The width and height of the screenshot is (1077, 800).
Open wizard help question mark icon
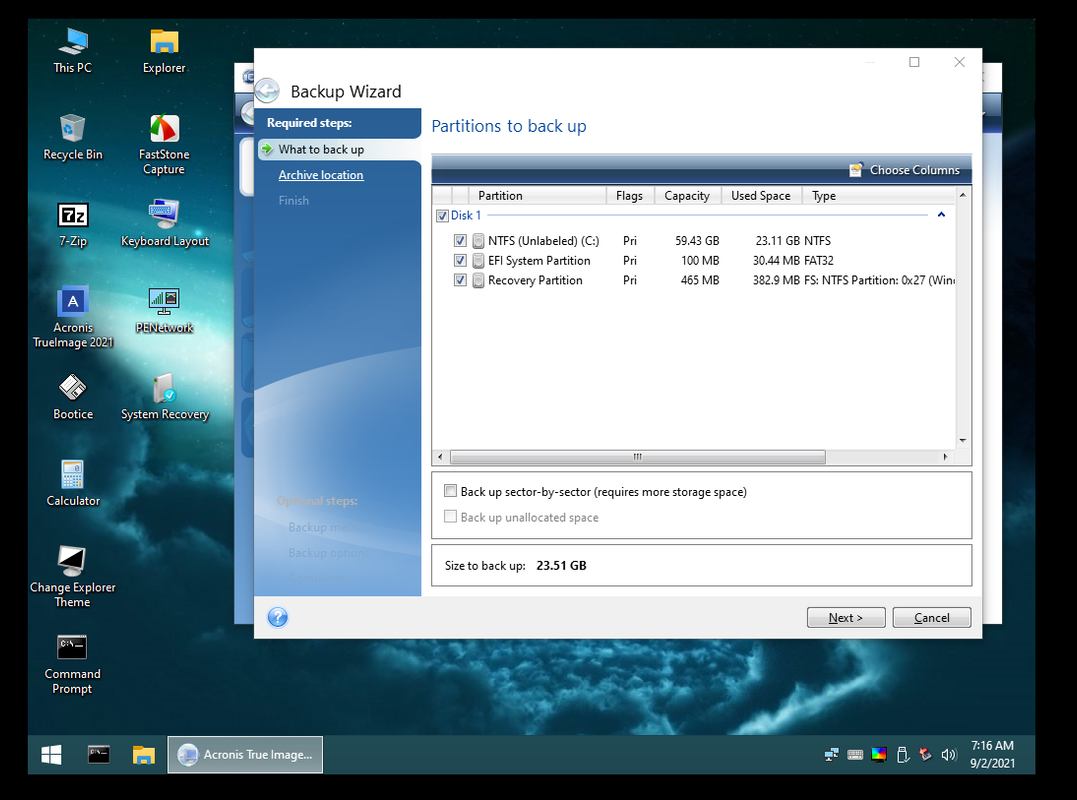pyautogui.click(x=277, y=617)
